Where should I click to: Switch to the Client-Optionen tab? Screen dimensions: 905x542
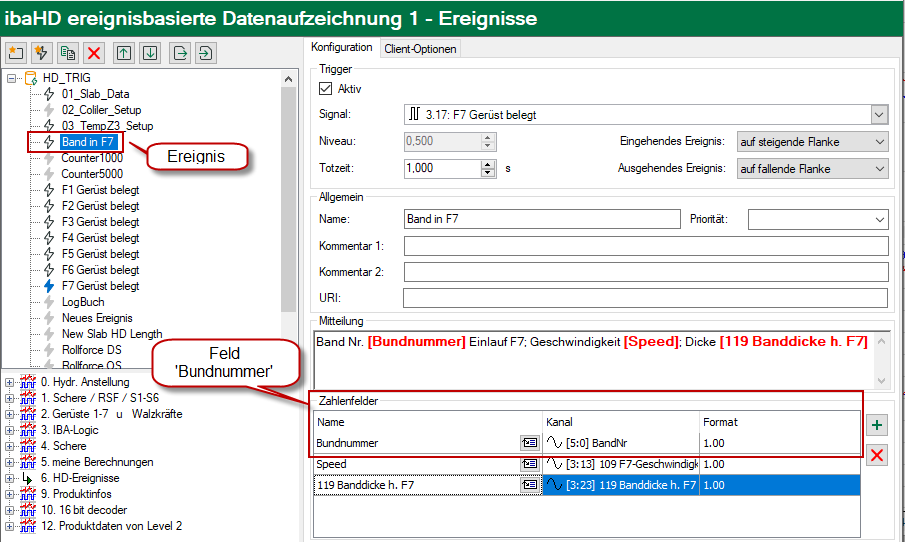click(x=420, y=48)
